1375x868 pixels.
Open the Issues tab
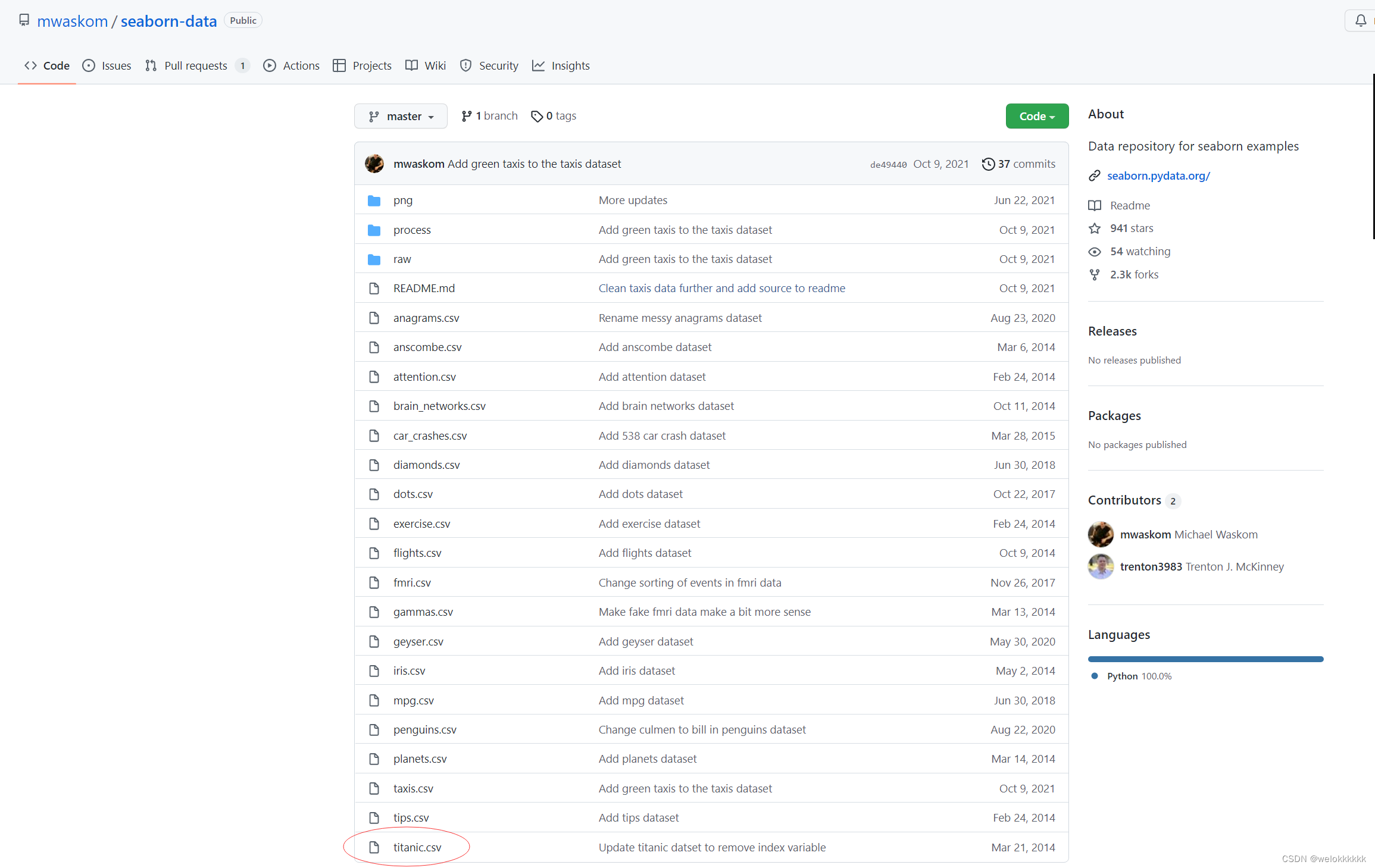107,65
